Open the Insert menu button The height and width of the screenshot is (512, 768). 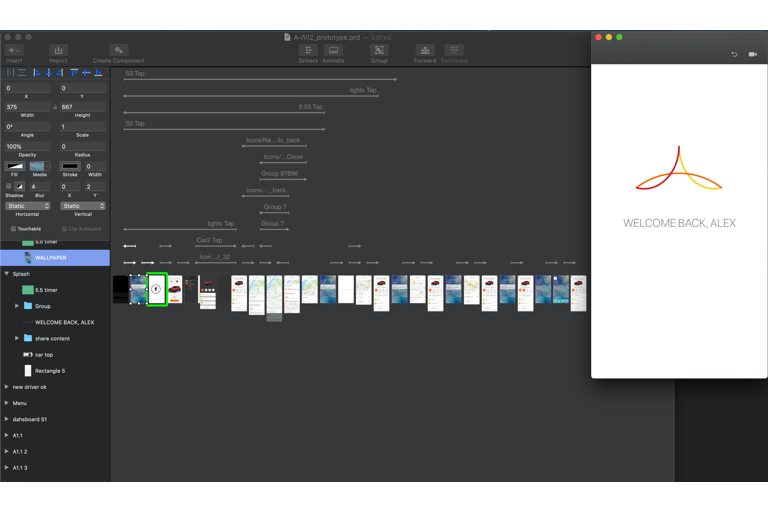click(14, 50)
